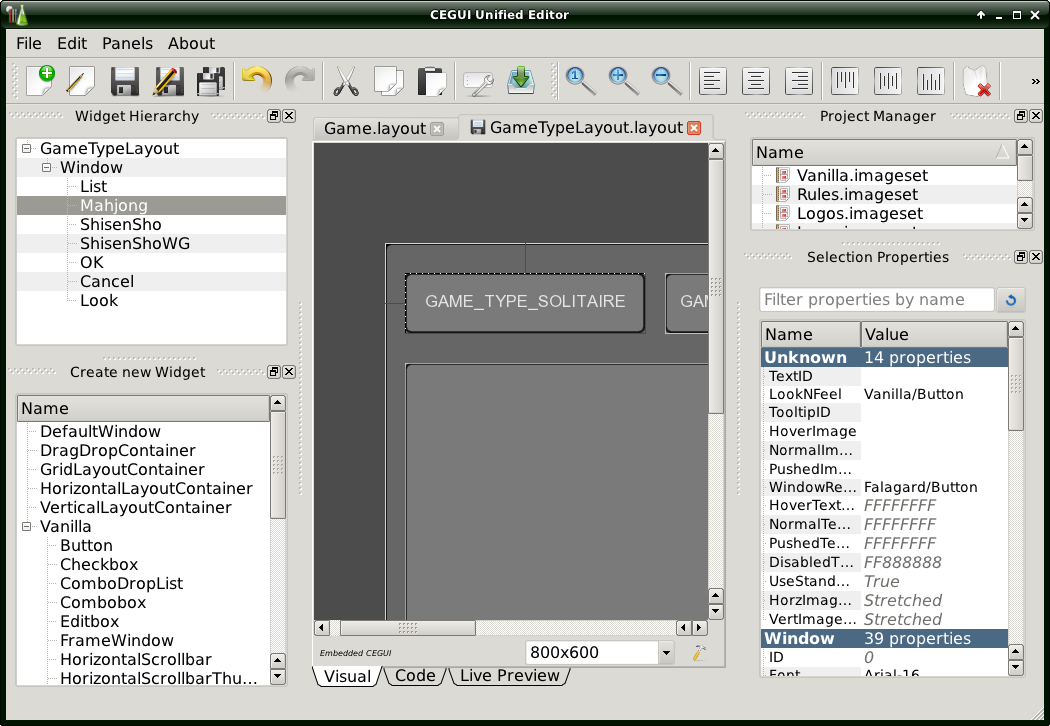Collapse the Vanilla widget category

point(26,526)
